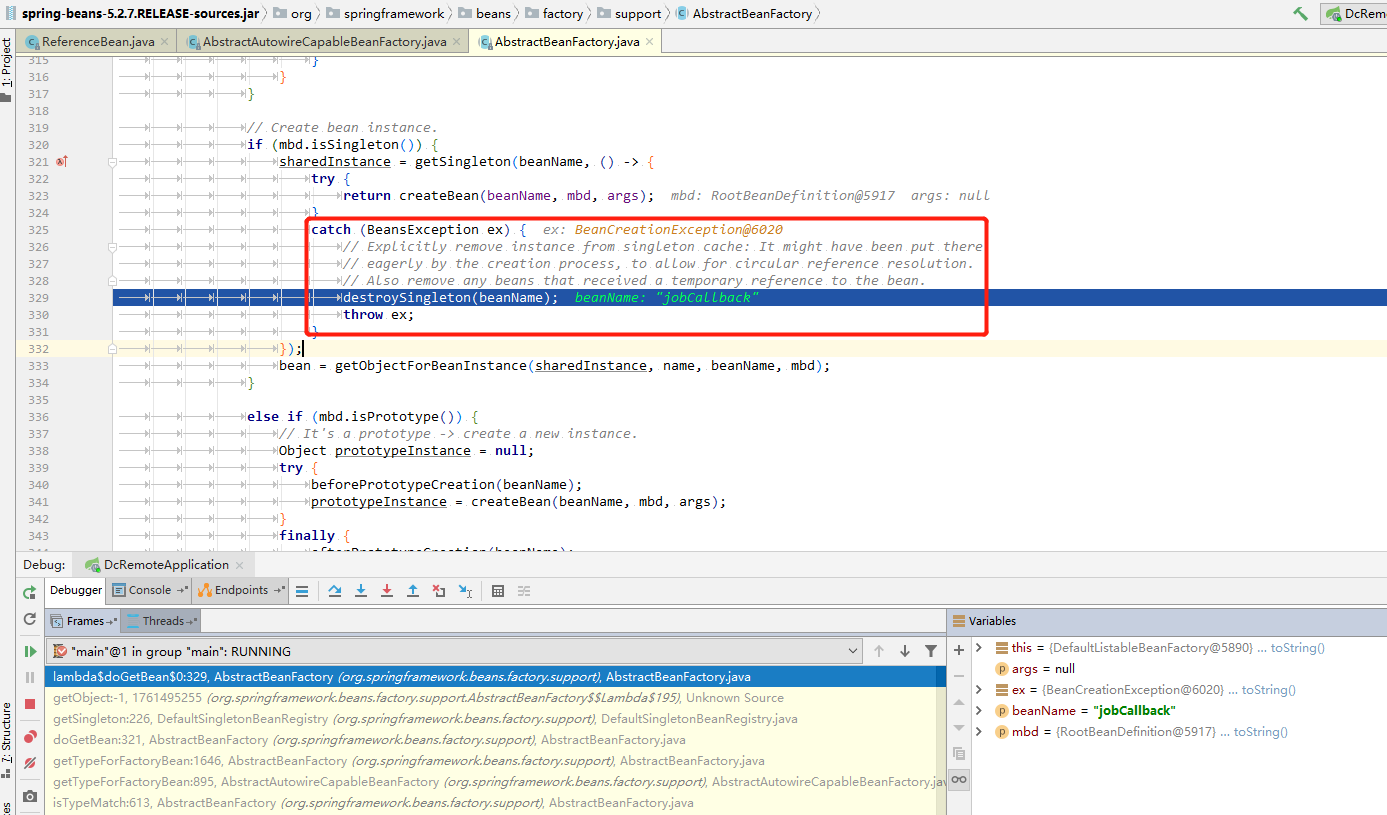Move to the next frame with down arrow
Viewport: 1387px width, 815px height.
[905, 651]
